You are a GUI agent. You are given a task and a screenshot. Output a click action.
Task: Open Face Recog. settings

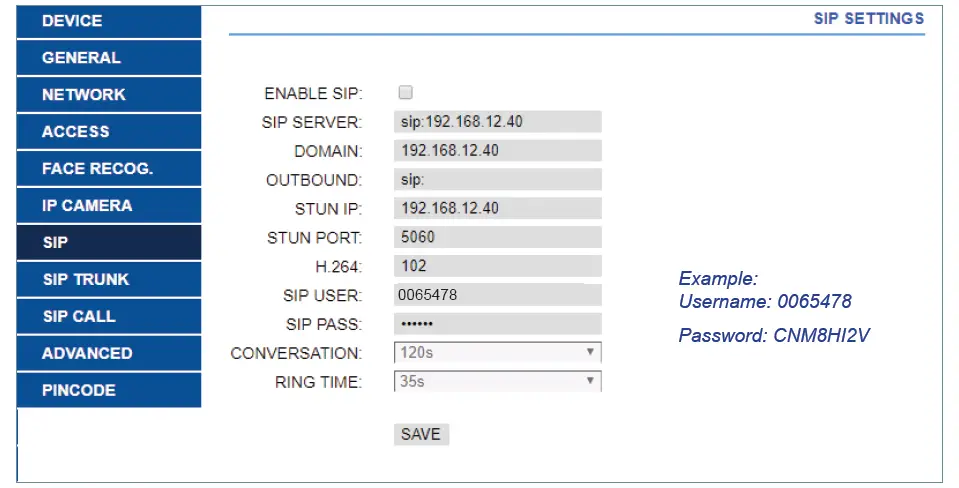coord(108,169)
